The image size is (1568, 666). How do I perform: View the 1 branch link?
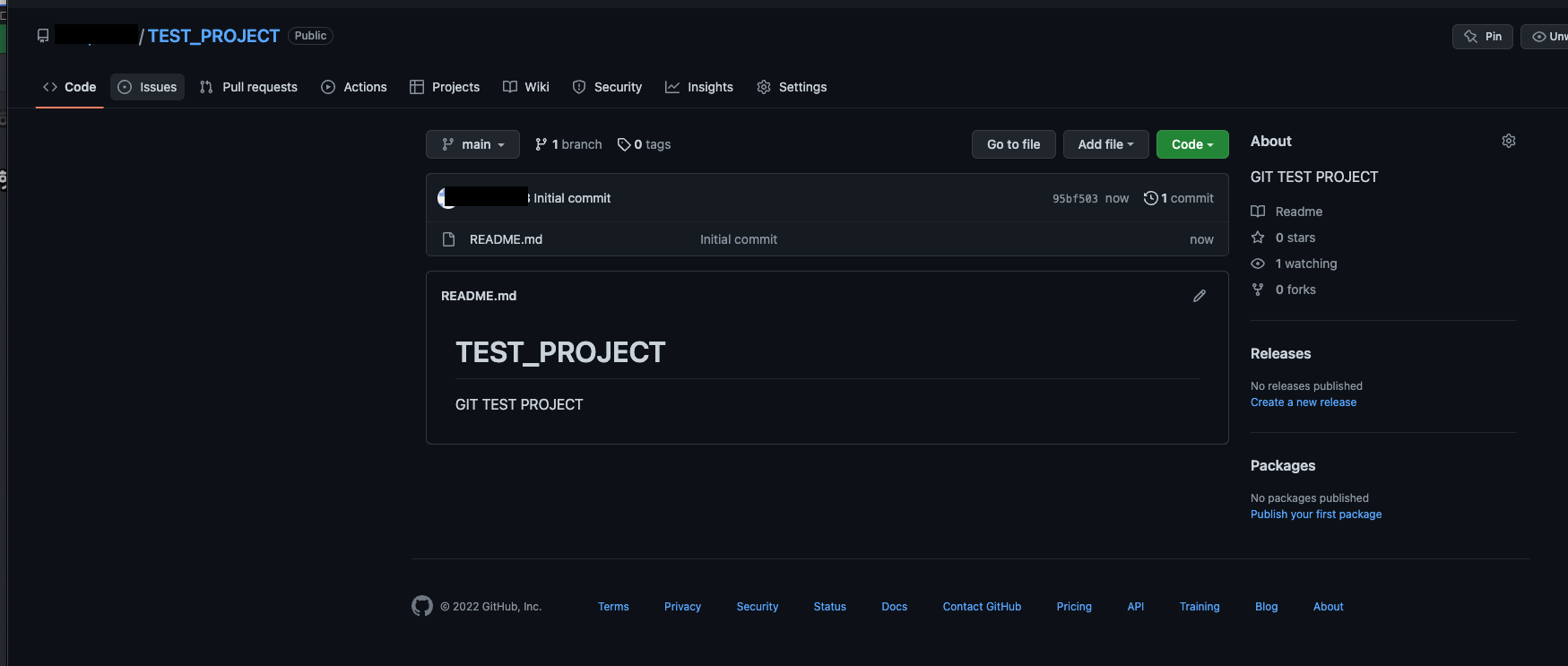point(568,144)
